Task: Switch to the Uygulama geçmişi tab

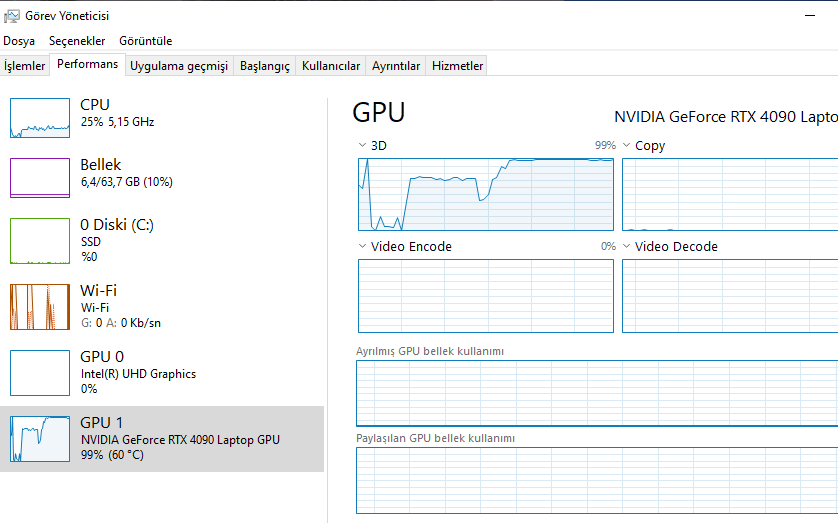Action: 179,66
